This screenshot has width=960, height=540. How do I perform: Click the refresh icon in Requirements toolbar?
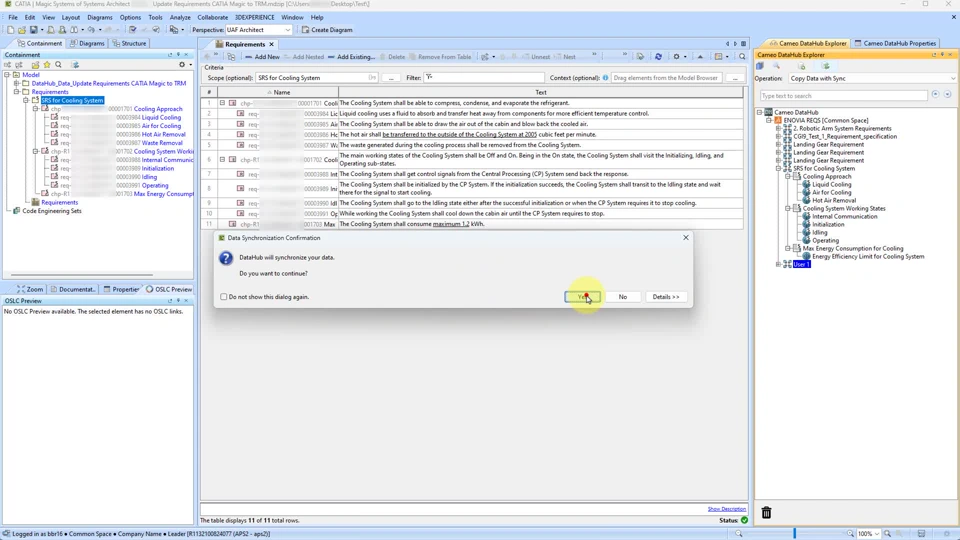[658, 56]
